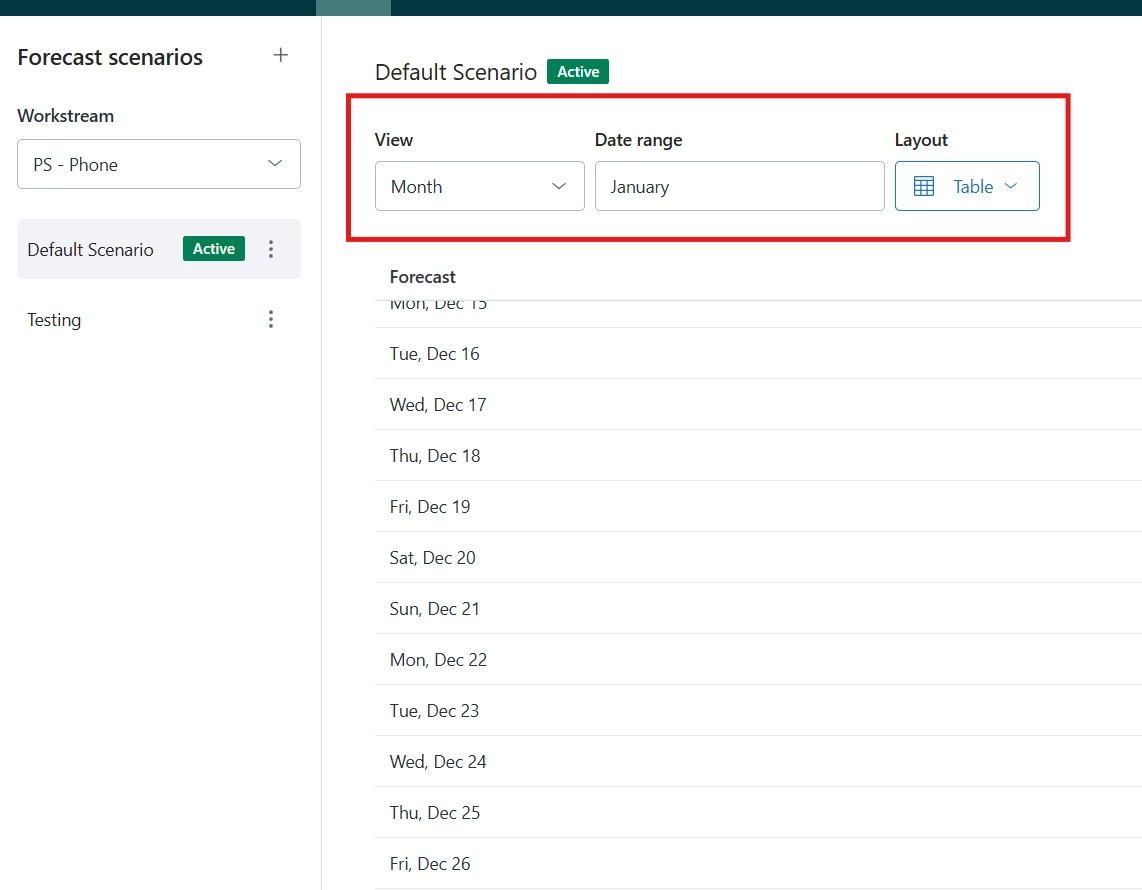This screenshot has height=890, width=1142.
Task: Open more options for Testing scenario
Action: tap(271, 319)
